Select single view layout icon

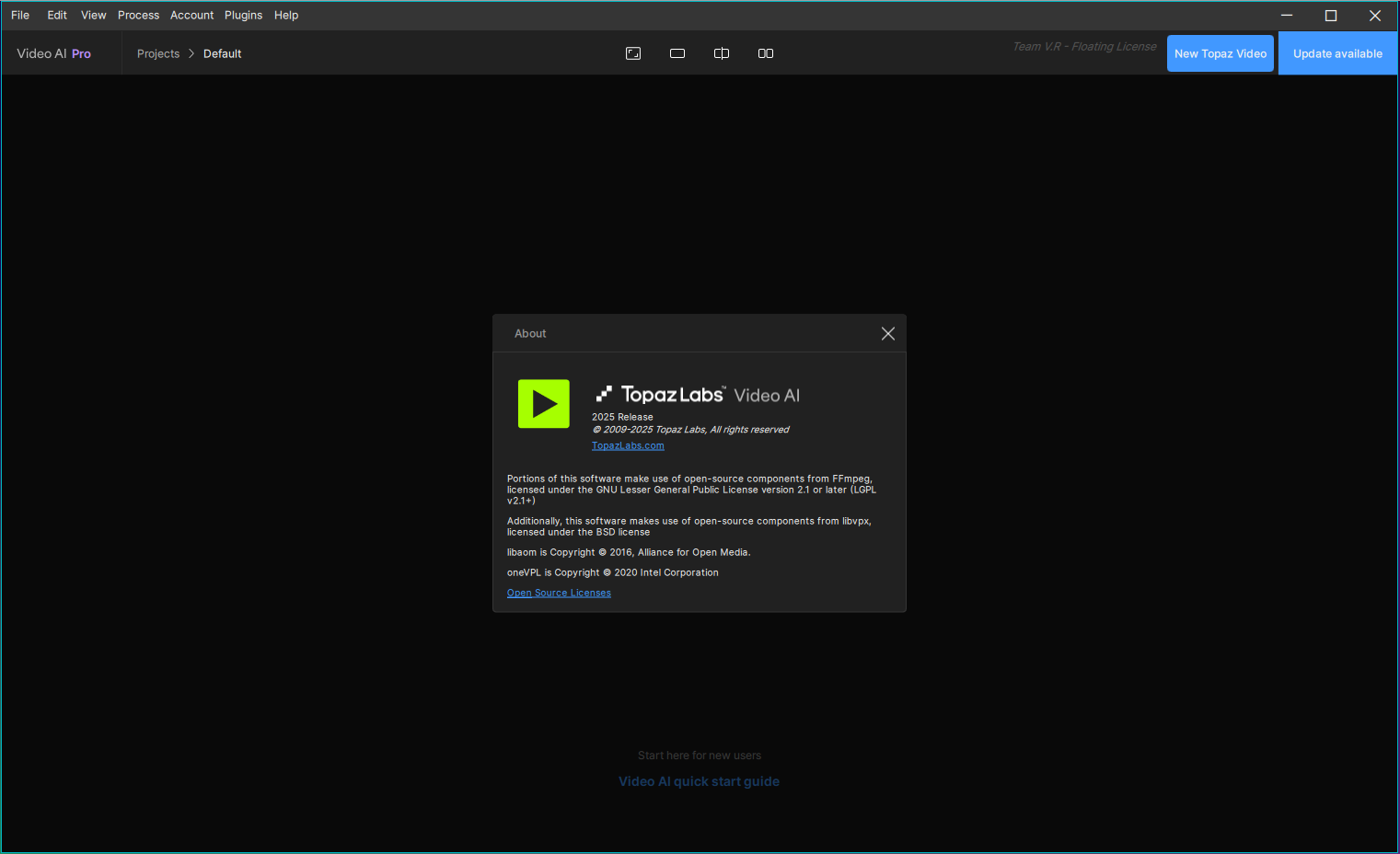pyautogui.click(x=677, y=53)
